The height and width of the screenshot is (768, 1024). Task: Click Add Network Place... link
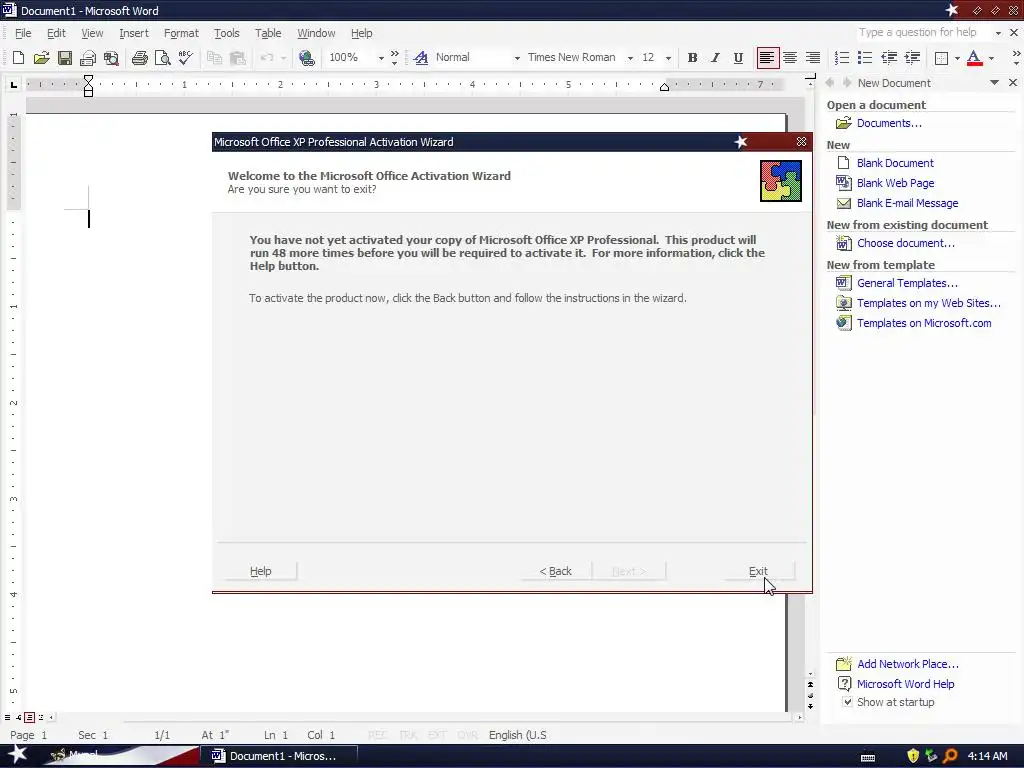click(x=908, y=664)
